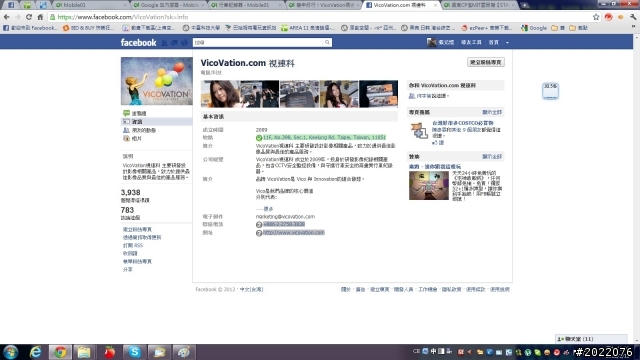Open the last bookmark folder in bookmarks bar
The height and width of the screenshot is (360, 640).
[578, 28]
